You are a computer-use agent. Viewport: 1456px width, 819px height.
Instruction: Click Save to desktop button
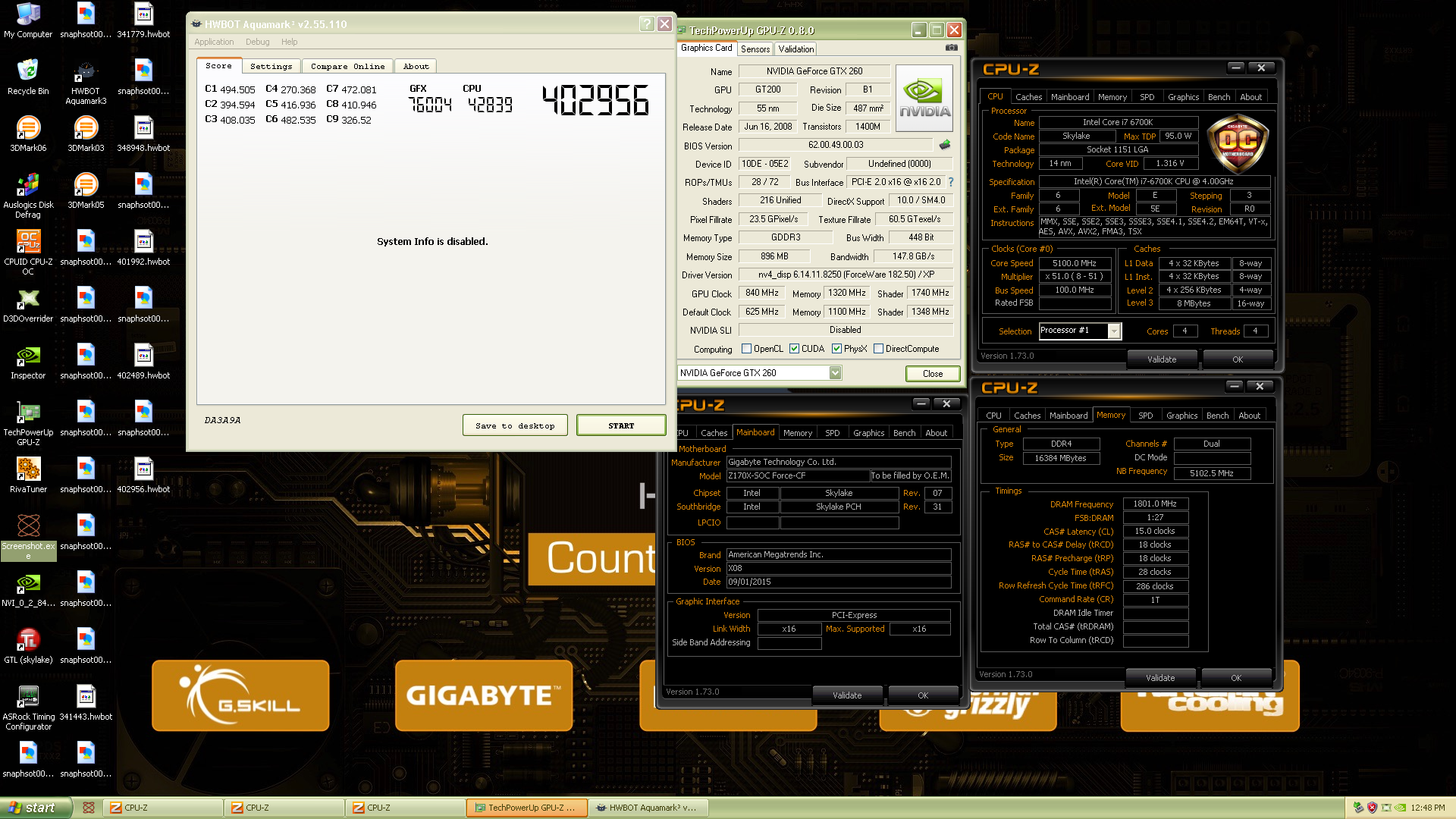coord(515,425)
